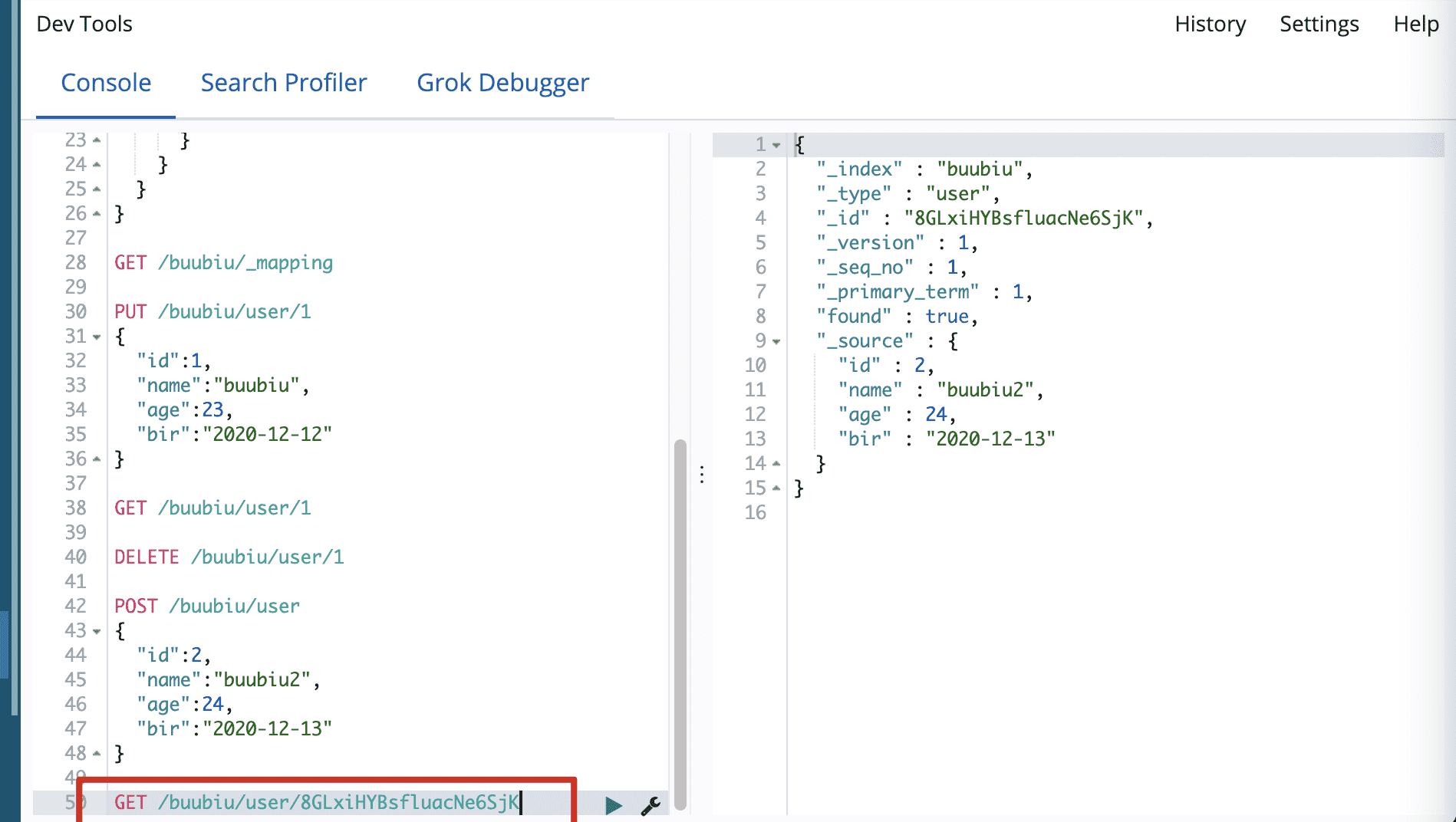The height and width of the screenshot is (822, 1456).
Task: Open the Grok Debugger tab
Action: (x=502, y=83)
